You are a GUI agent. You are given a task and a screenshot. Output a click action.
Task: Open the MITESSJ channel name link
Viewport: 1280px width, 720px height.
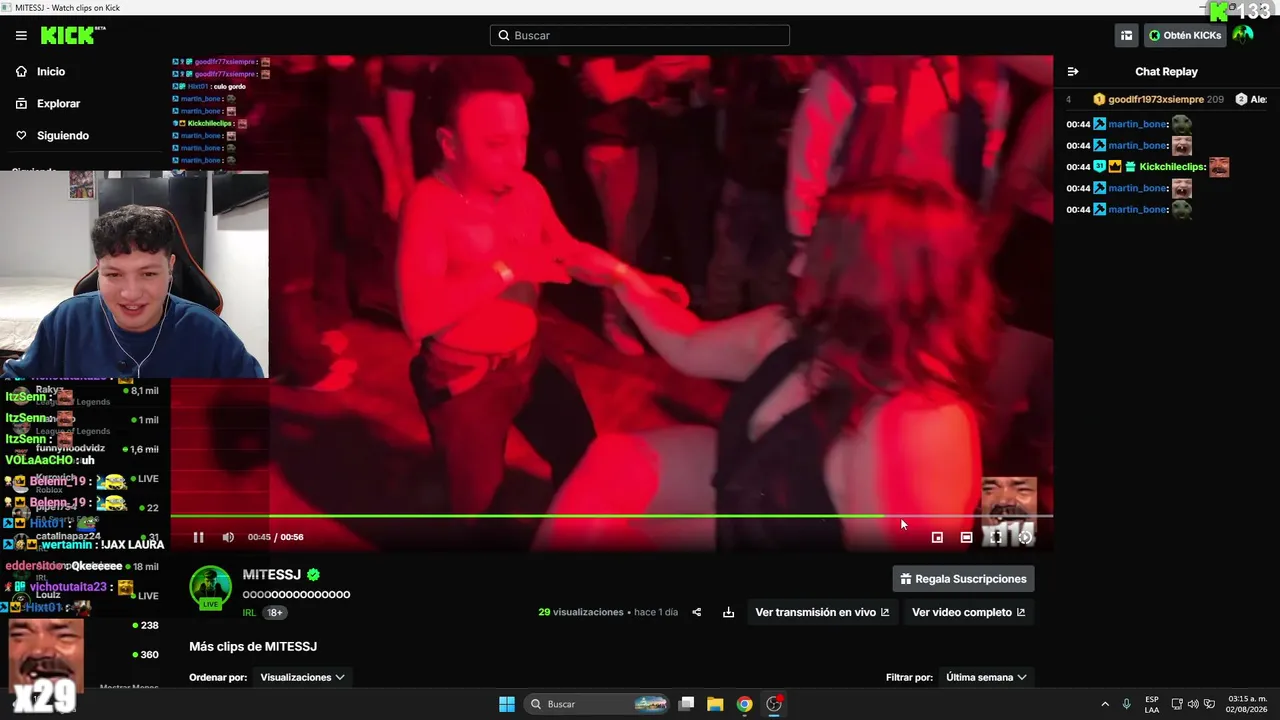coord(272,575)
